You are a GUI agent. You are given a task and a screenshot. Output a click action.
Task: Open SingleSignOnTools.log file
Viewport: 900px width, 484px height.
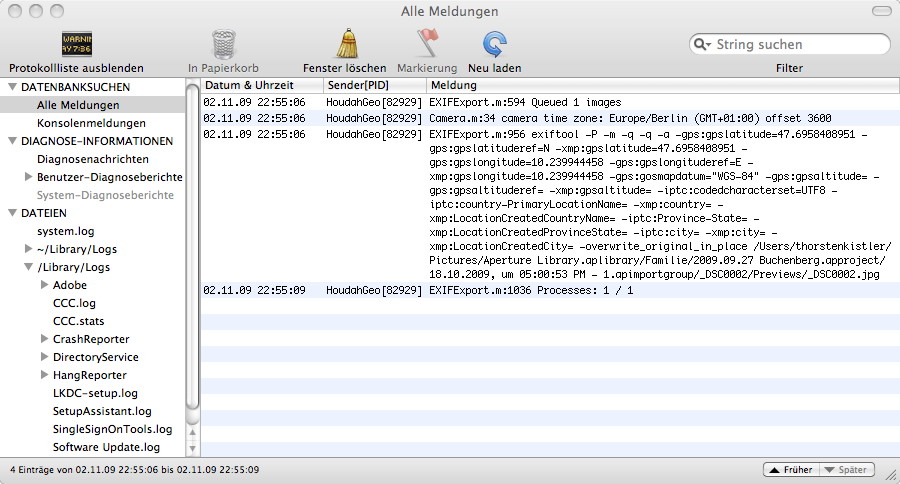(x=112, y=429)
